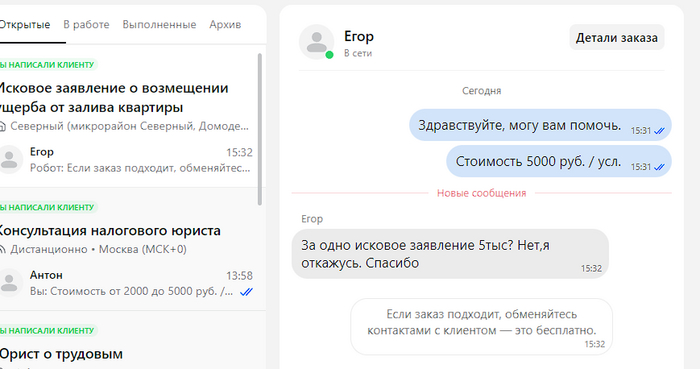Click preview 'Робот: Если заказ подходит, обменяйтес...'
This screenshot has width=700, height=369.
click(x=140, y=168)
